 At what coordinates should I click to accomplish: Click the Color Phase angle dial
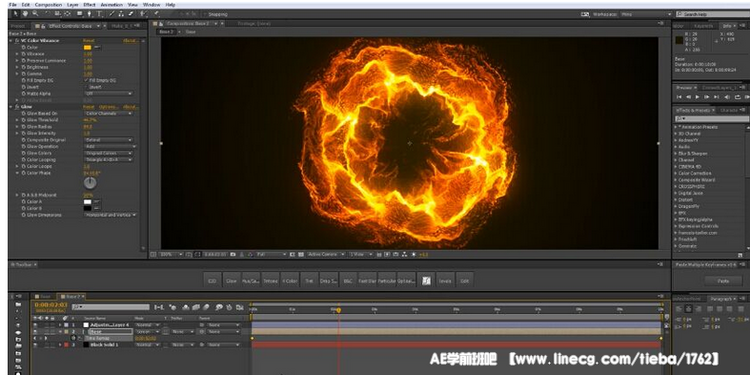90,183
